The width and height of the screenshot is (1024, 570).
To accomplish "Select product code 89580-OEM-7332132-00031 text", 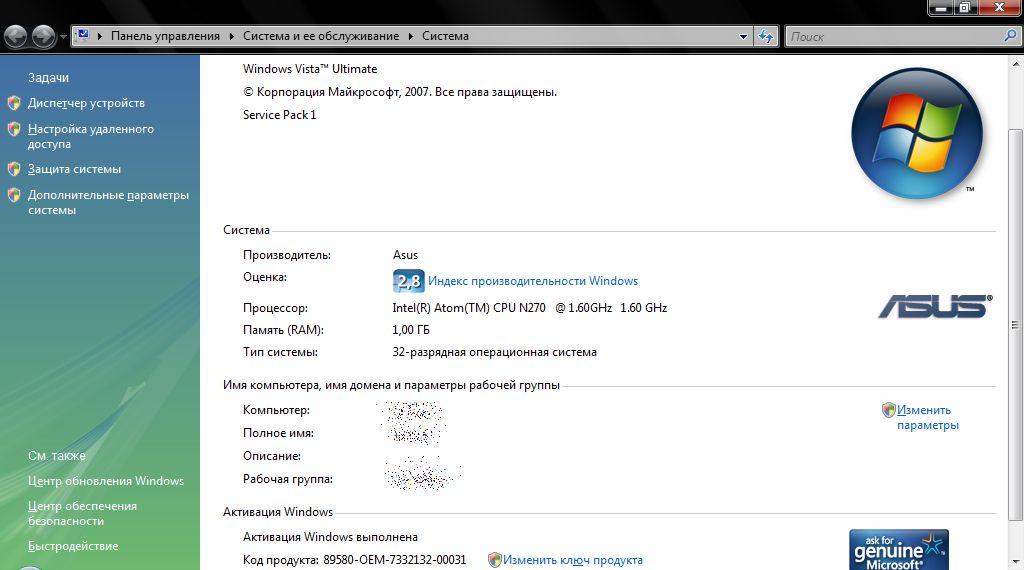I will coord(394,560).
